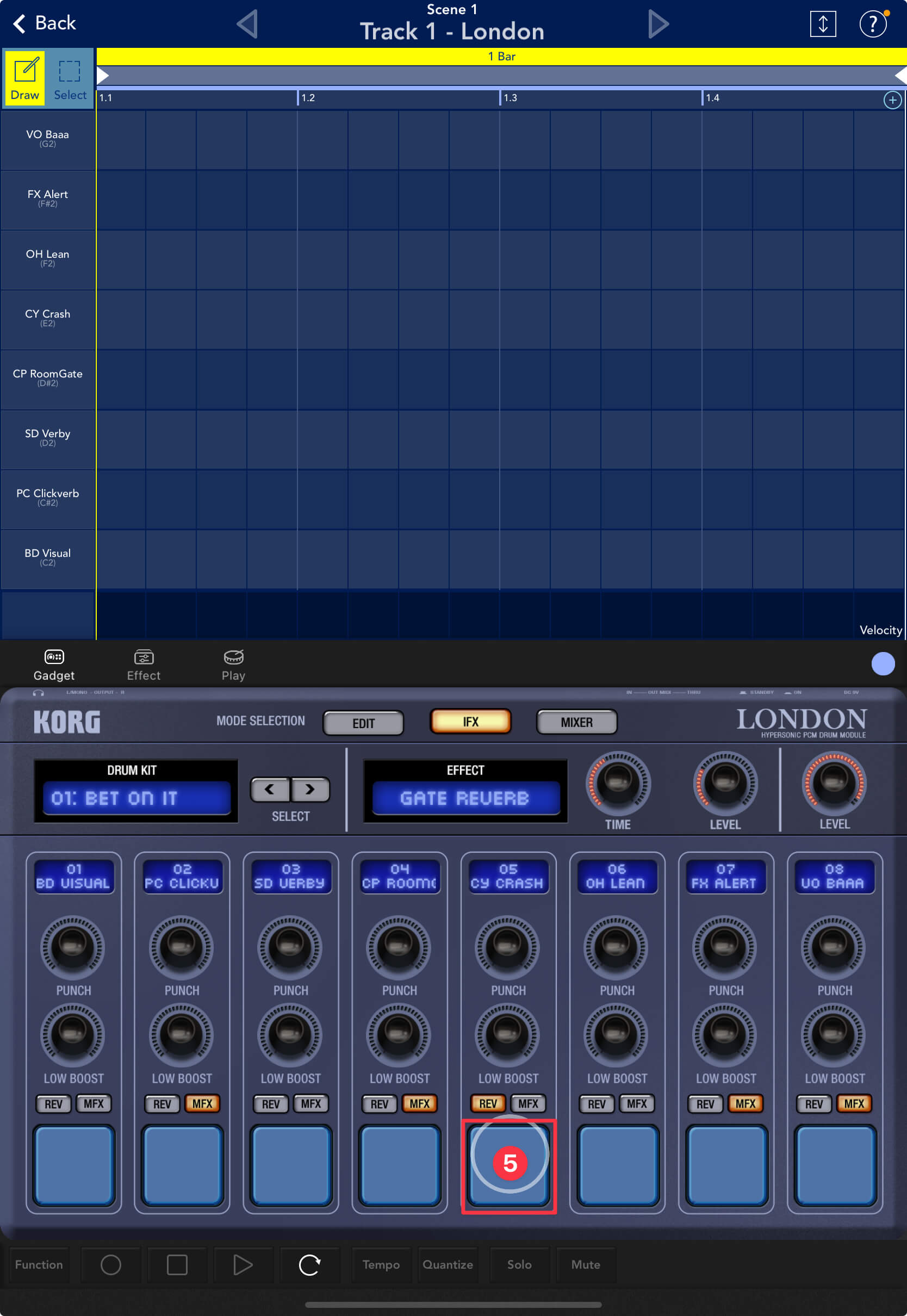Disable MFX on pad 02 PC Clickverb
The width and height of the screenshot is (907, 1316).
coord(202,1103)
